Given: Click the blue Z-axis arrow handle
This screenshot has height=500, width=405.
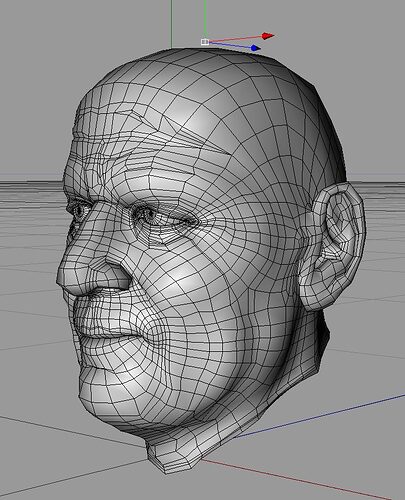Looking at the screenshot, I should click(256, 48).
